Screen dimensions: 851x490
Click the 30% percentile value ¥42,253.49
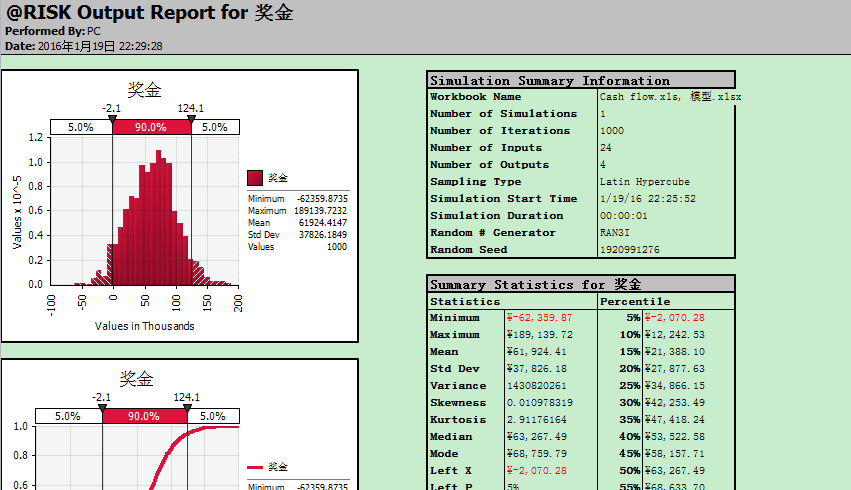(x=675, y=403)
